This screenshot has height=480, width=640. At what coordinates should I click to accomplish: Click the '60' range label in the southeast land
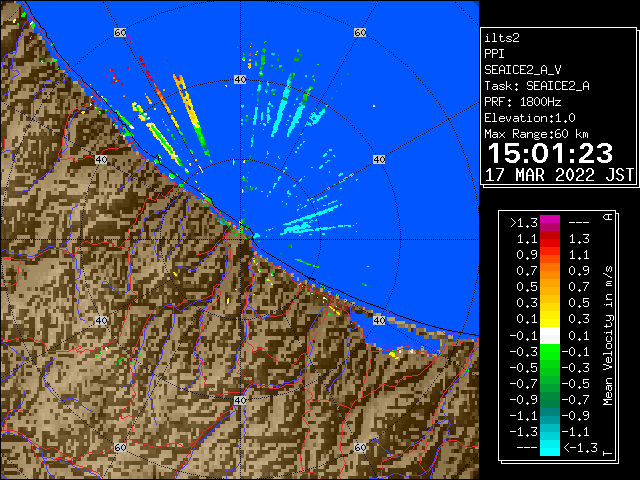tap(360, 447)
